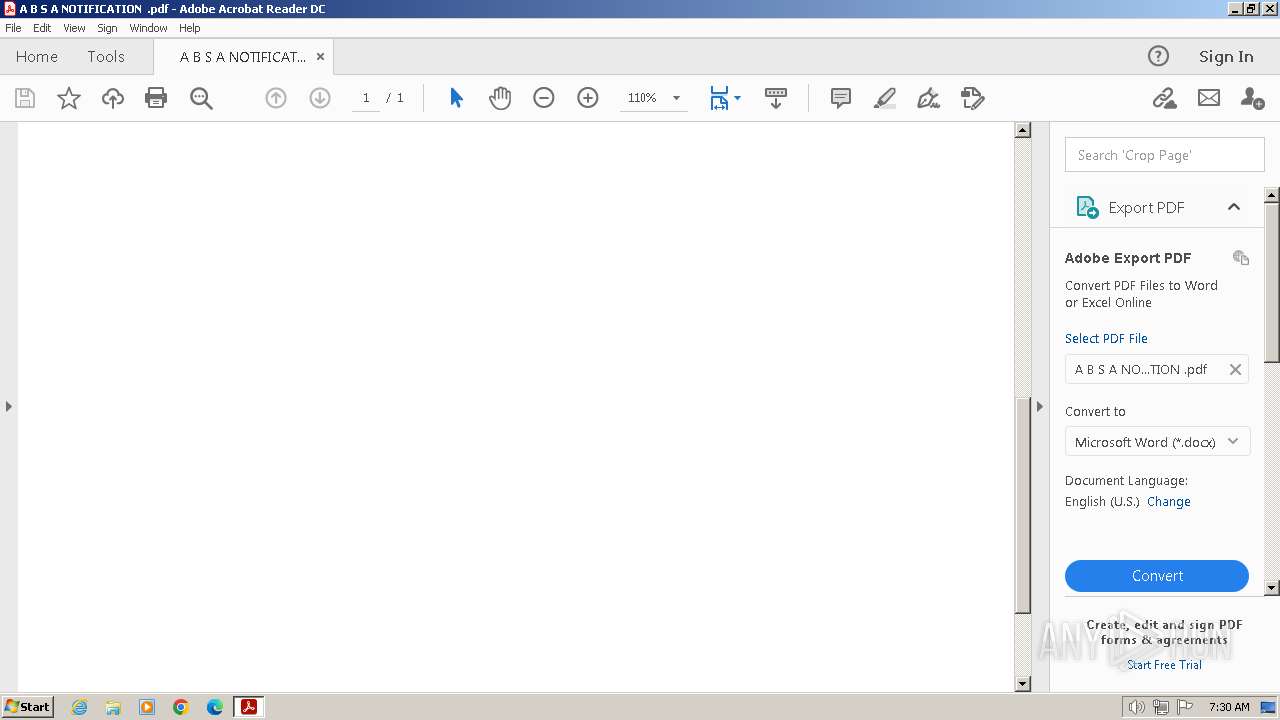
Task: Zoom in with the plus icon
Action: pos(588,98)
